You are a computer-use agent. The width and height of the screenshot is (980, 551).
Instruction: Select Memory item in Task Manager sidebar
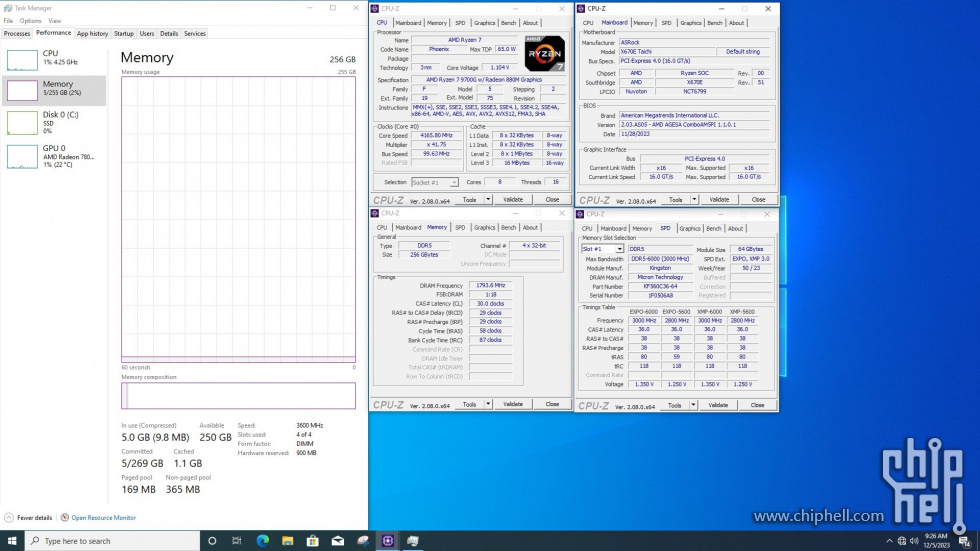tap(54, 91)
